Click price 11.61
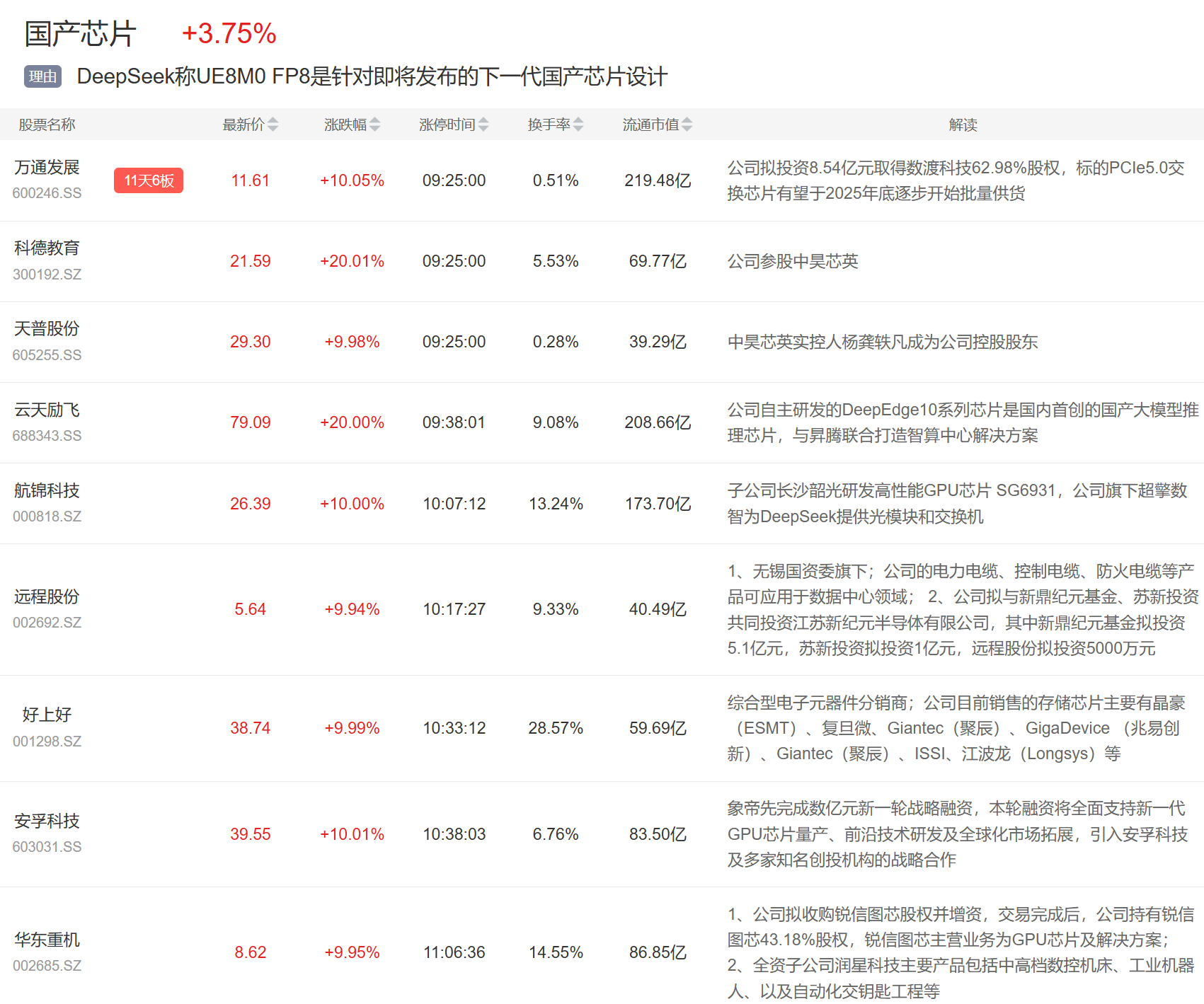This screenshot has width=1204, height=1004. point(251,180)
